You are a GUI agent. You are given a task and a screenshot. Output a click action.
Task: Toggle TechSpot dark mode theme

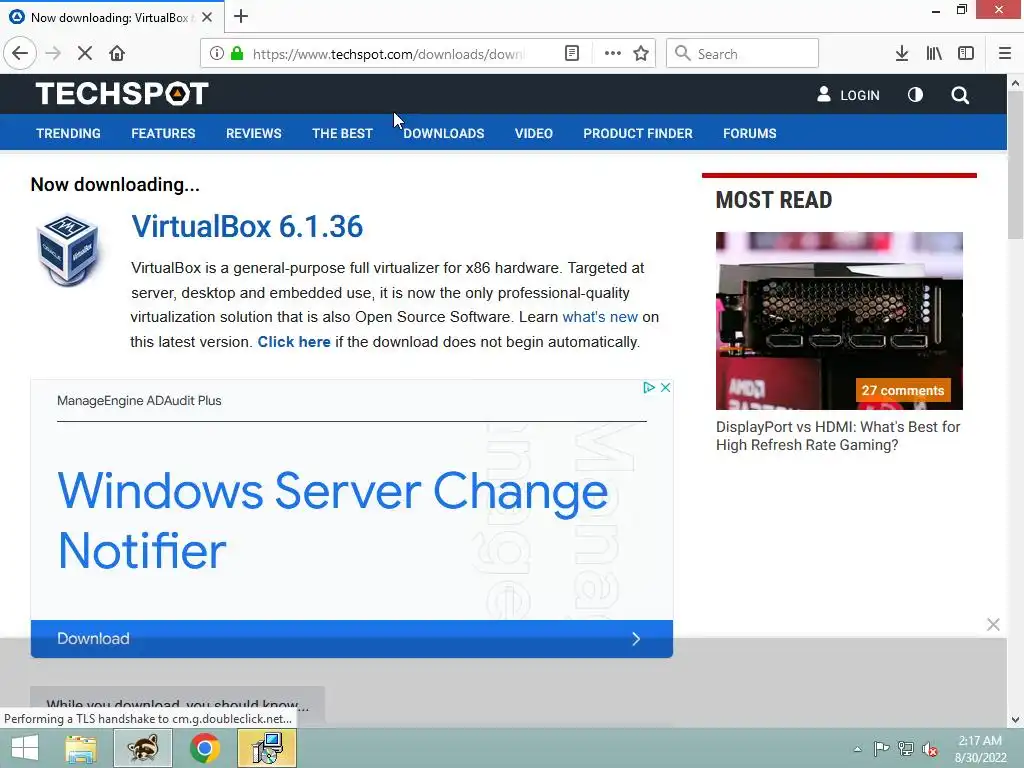(x=916, y=95)
